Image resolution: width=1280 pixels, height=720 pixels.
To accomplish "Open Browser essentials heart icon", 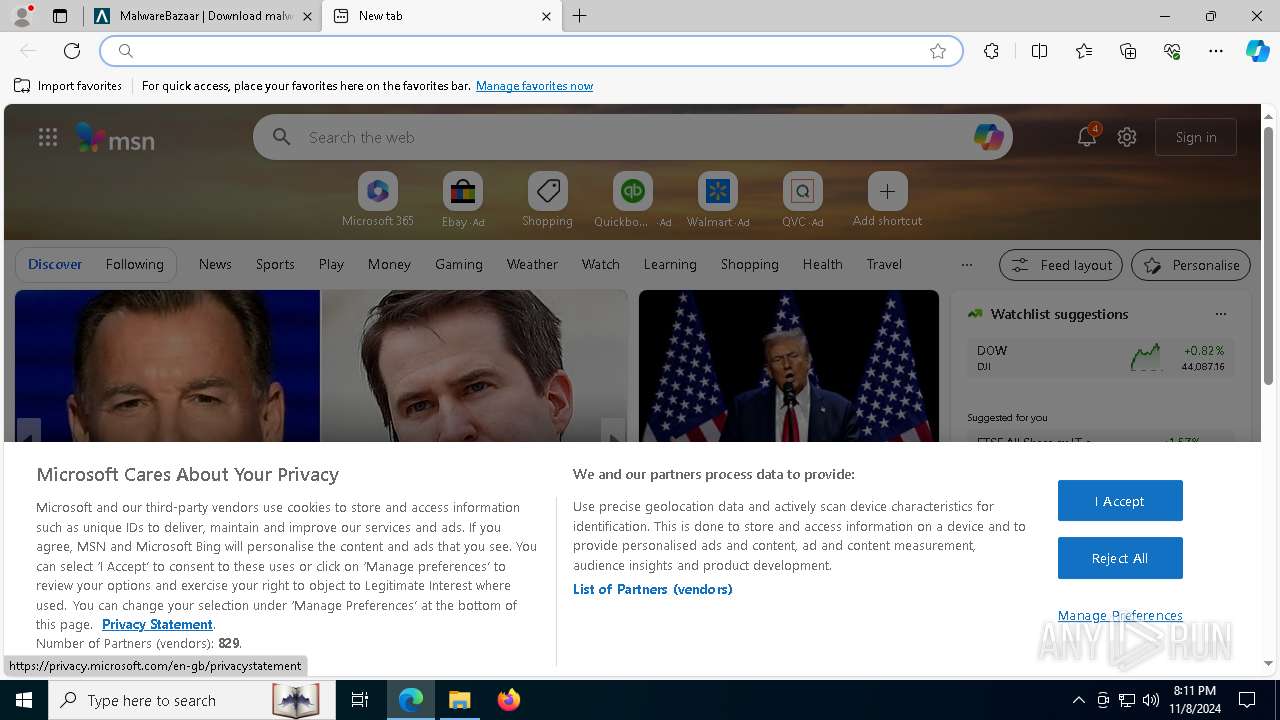I will [x=1172, y=51].
